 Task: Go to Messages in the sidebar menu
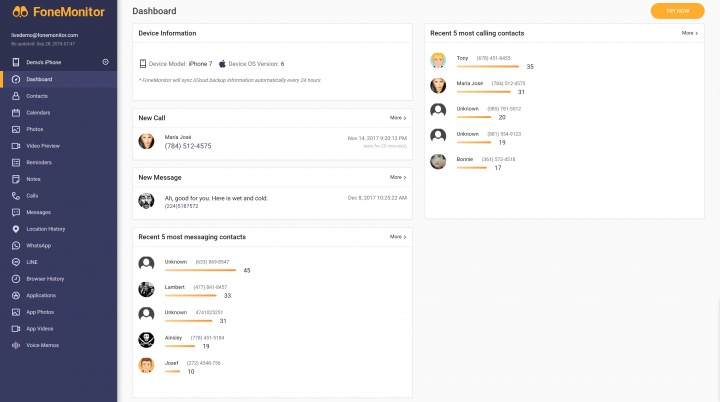point(39,212)
